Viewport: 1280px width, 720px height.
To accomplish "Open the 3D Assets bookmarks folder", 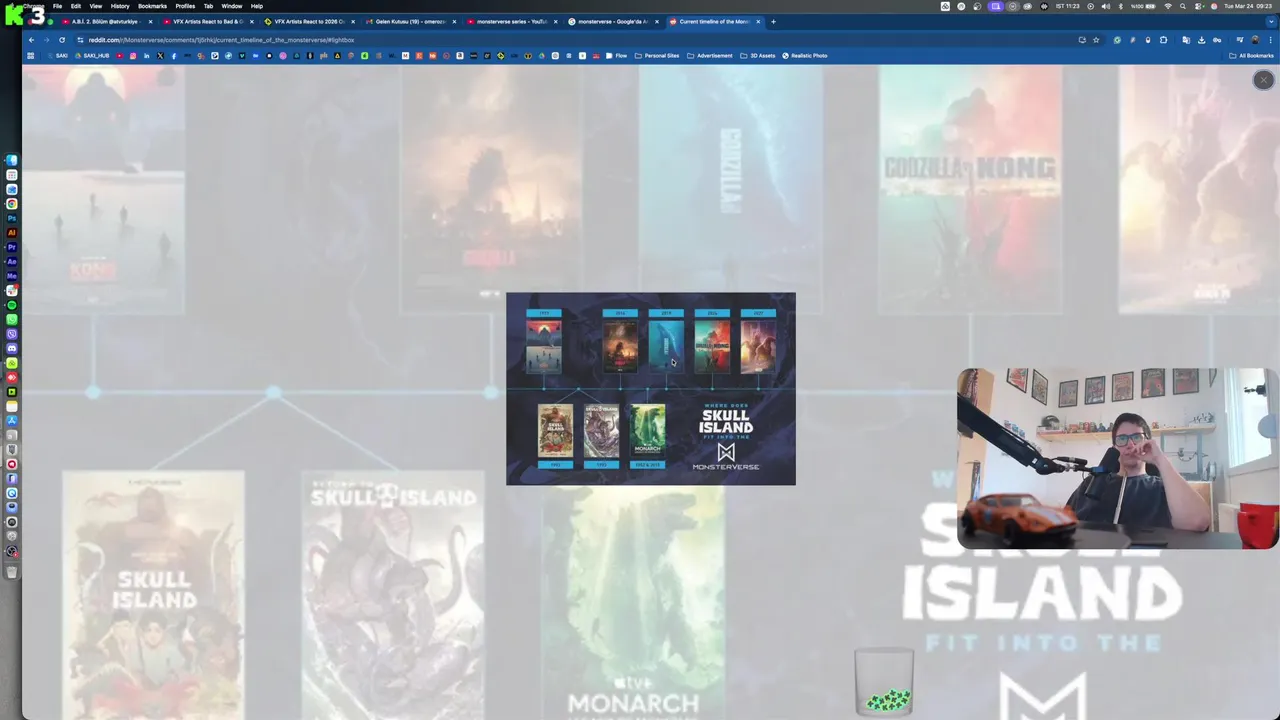I will (758, 56).
